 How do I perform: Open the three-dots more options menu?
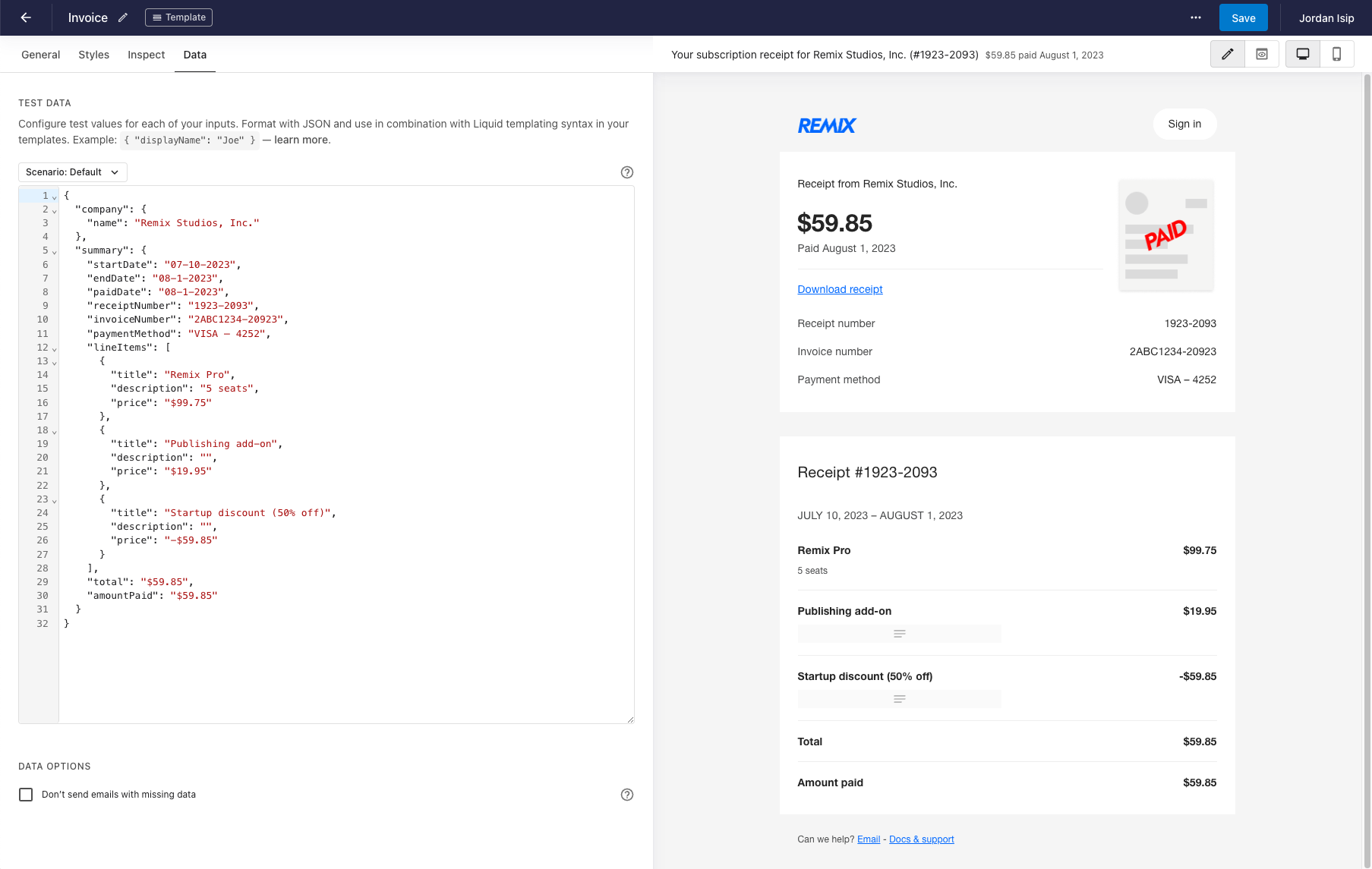coord(1196,17)
